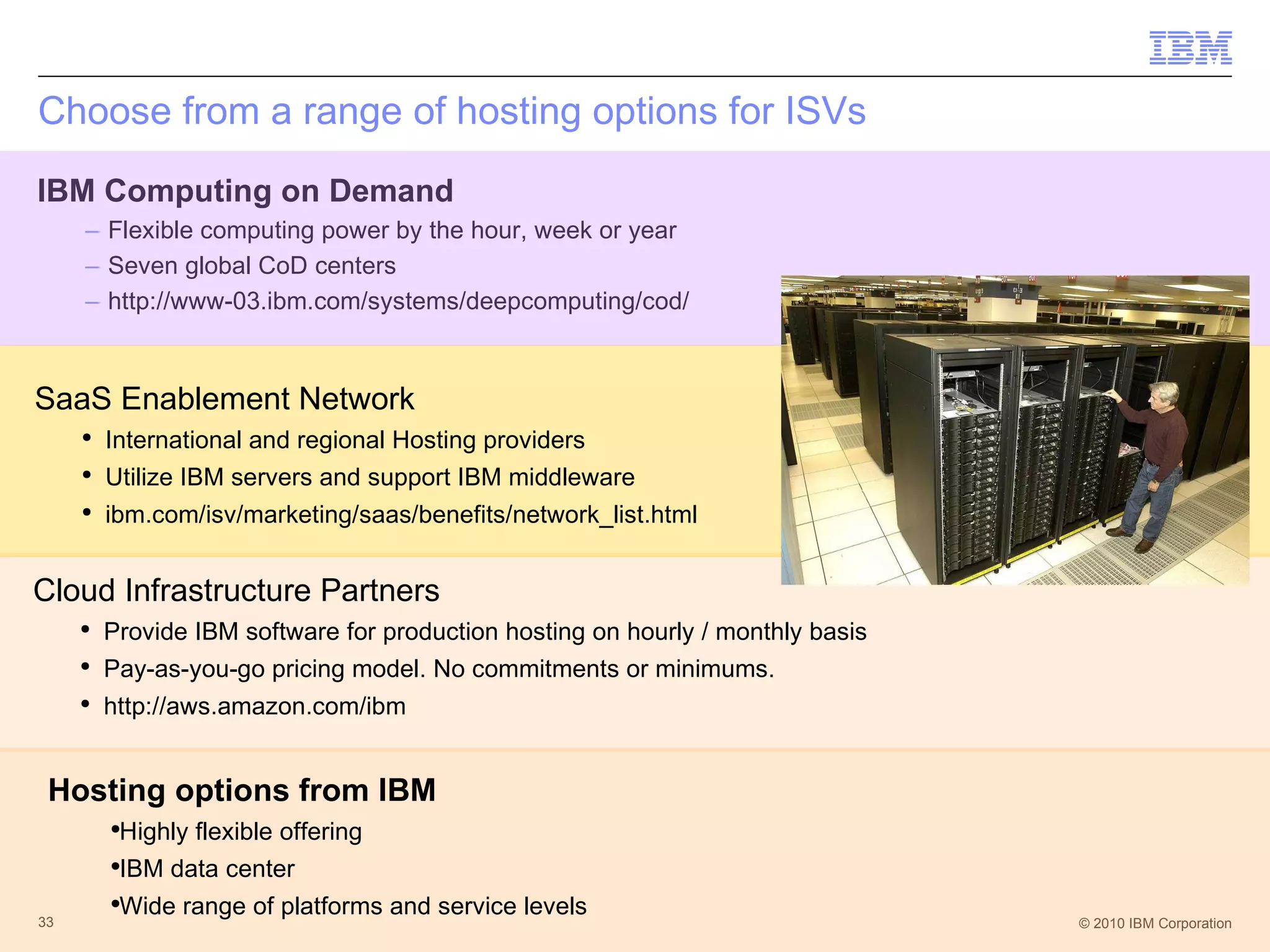Open the deepcomputing/cod URL link
1270x952 pixels.
point(398,301)
